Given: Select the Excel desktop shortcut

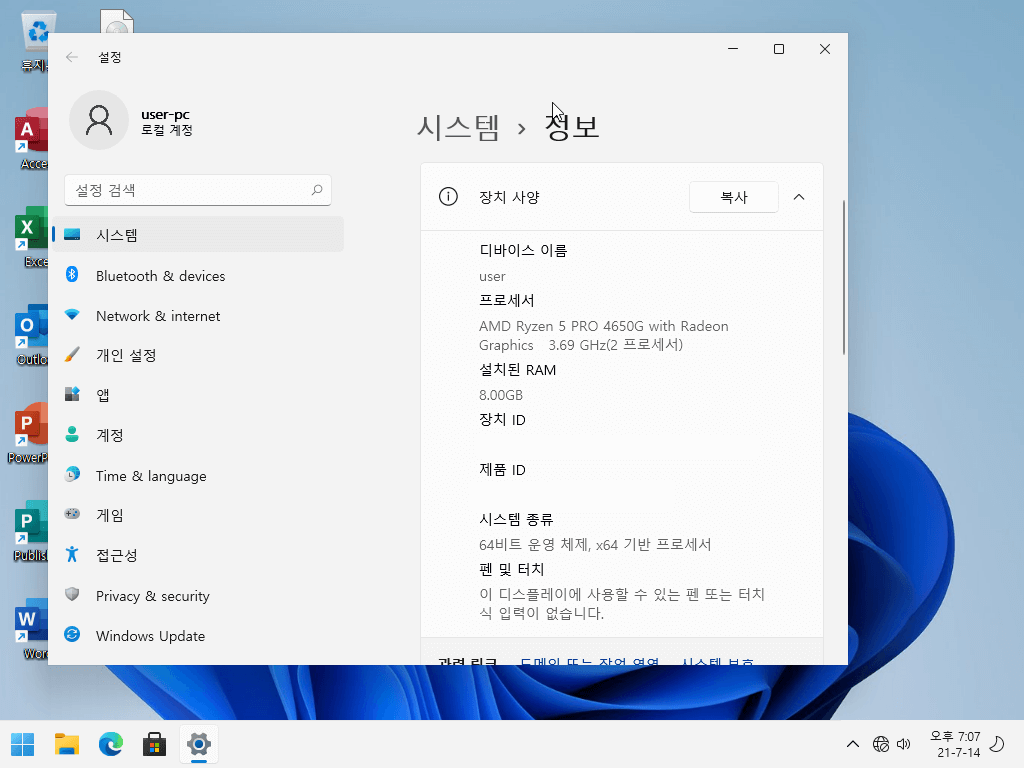Looking at the screenshot, I should pos(31,237).
